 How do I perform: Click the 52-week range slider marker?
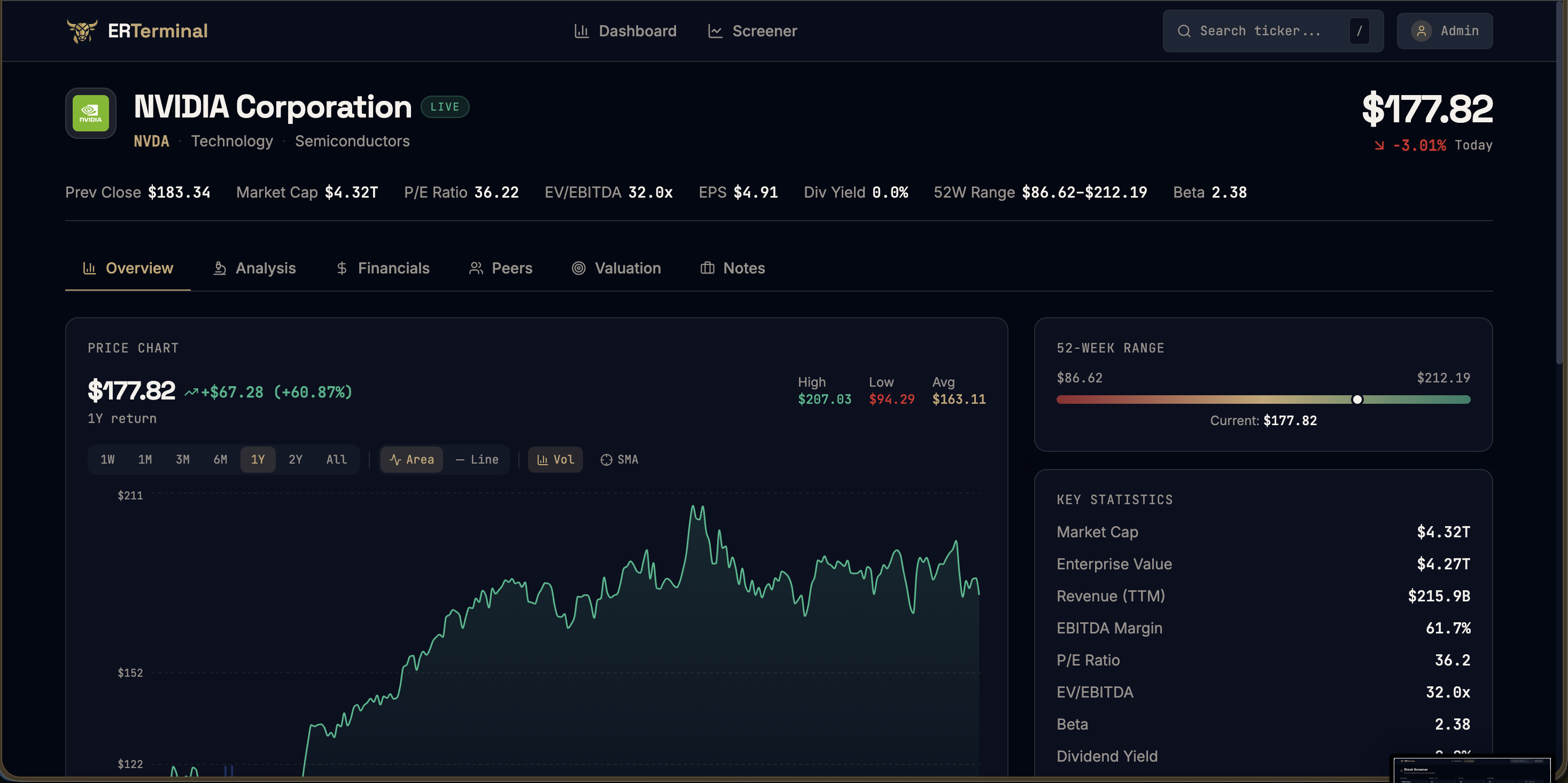[1357, 400]
